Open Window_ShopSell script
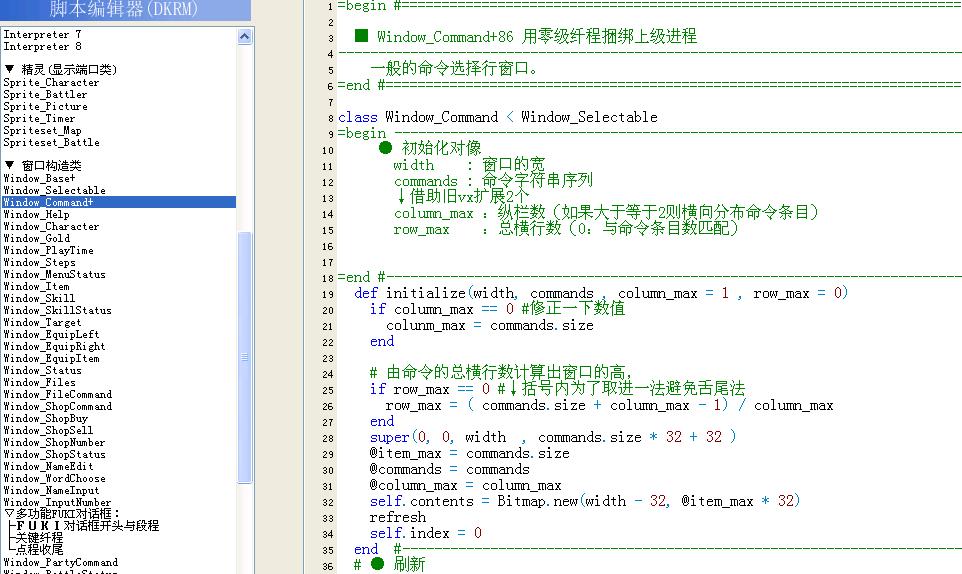Image resolution: width=962 pixels, height=574 pixels. tap(48, 430)
